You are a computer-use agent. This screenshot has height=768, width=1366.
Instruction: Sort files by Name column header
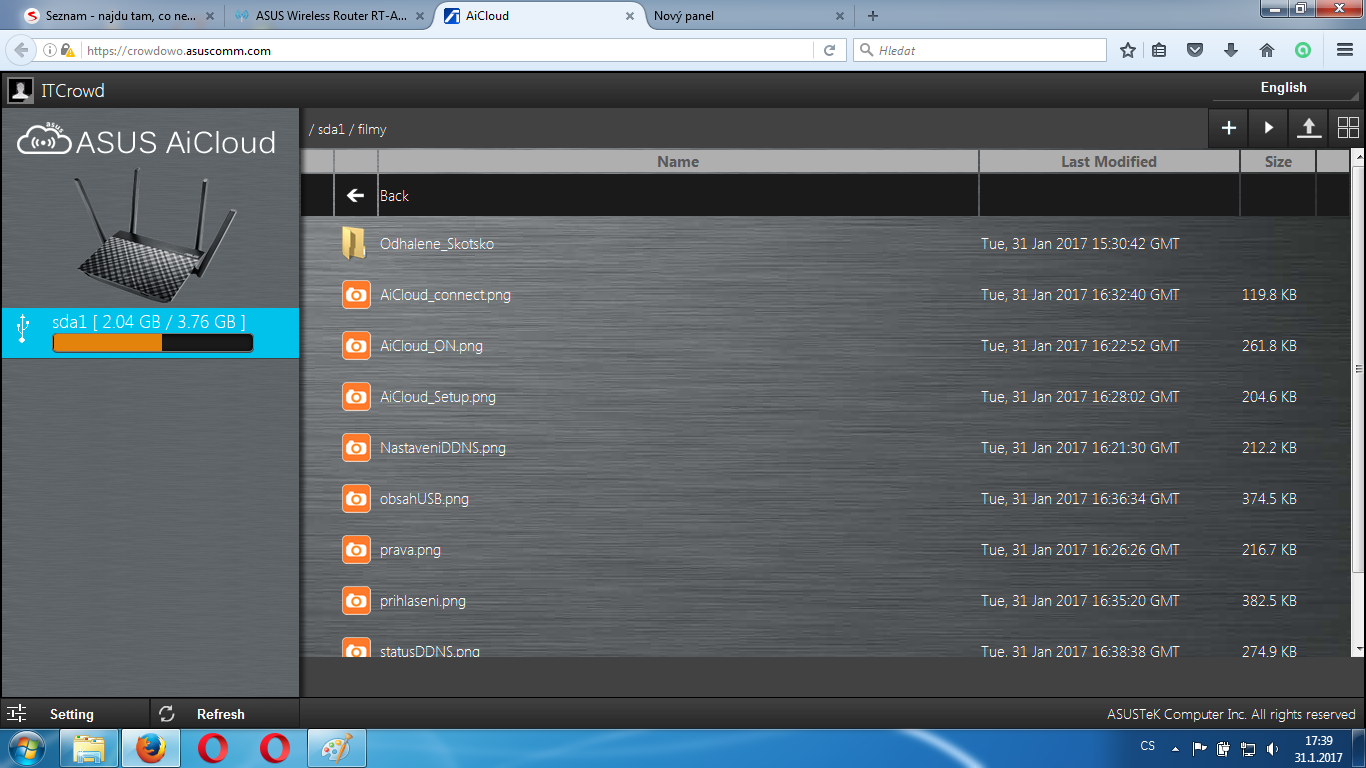[677, 162]
